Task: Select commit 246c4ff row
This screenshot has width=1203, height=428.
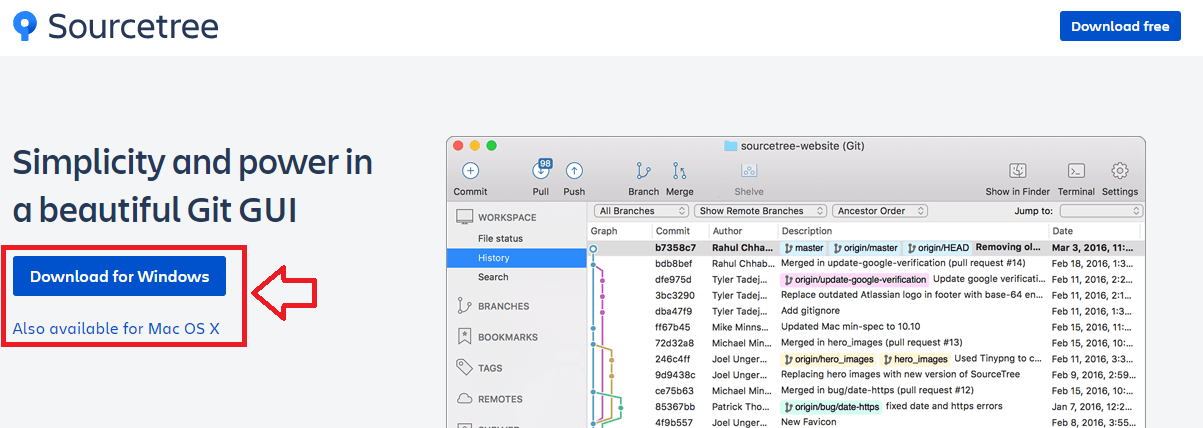Action: pos(866,359)
